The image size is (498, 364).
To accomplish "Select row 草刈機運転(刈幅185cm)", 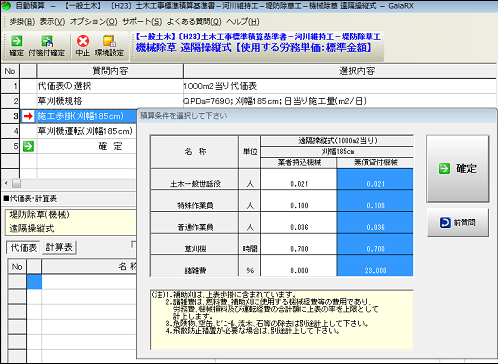I will [x=86, y=131].
